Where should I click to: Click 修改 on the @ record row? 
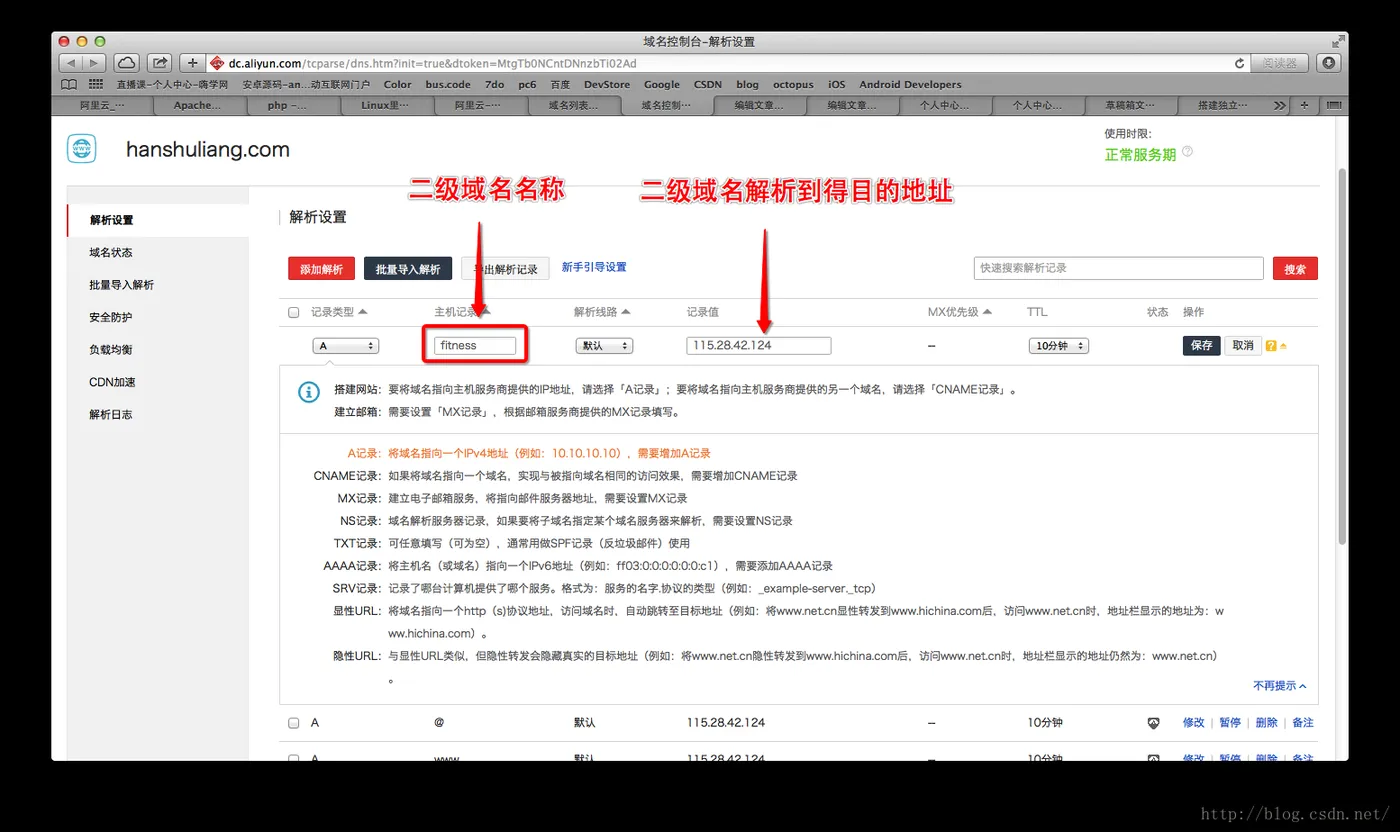click(1194, 723)
